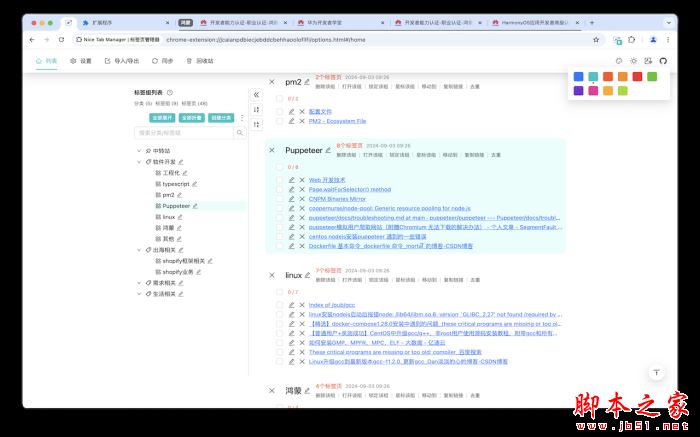Viewport: 700px width, 437px height.
Task: Switch to the 列表 nav tab
Action: tap(46, 61)
